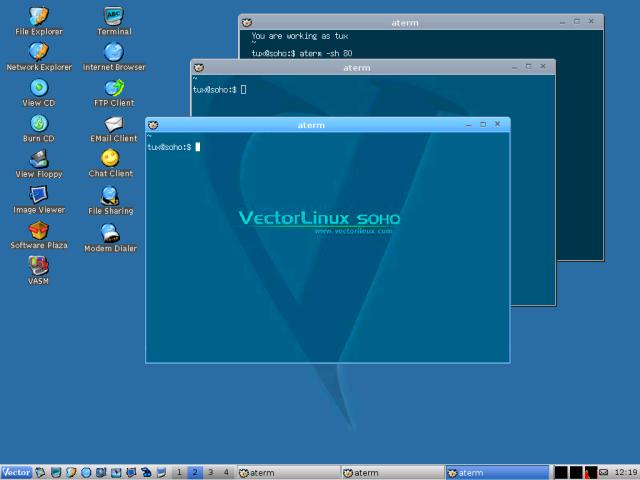Open the Vector start menu button
Screen dimensions: 640x480
(x=16, y=473)
